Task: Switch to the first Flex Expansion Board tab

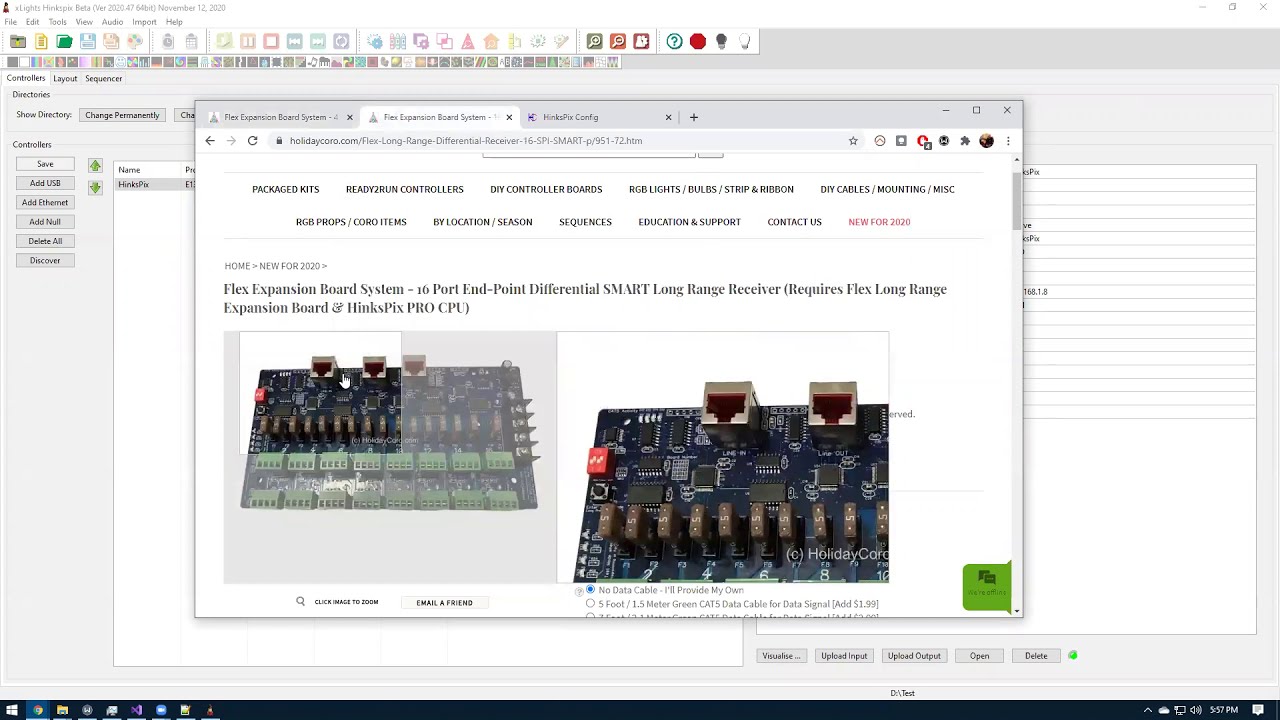Action: 280,117
